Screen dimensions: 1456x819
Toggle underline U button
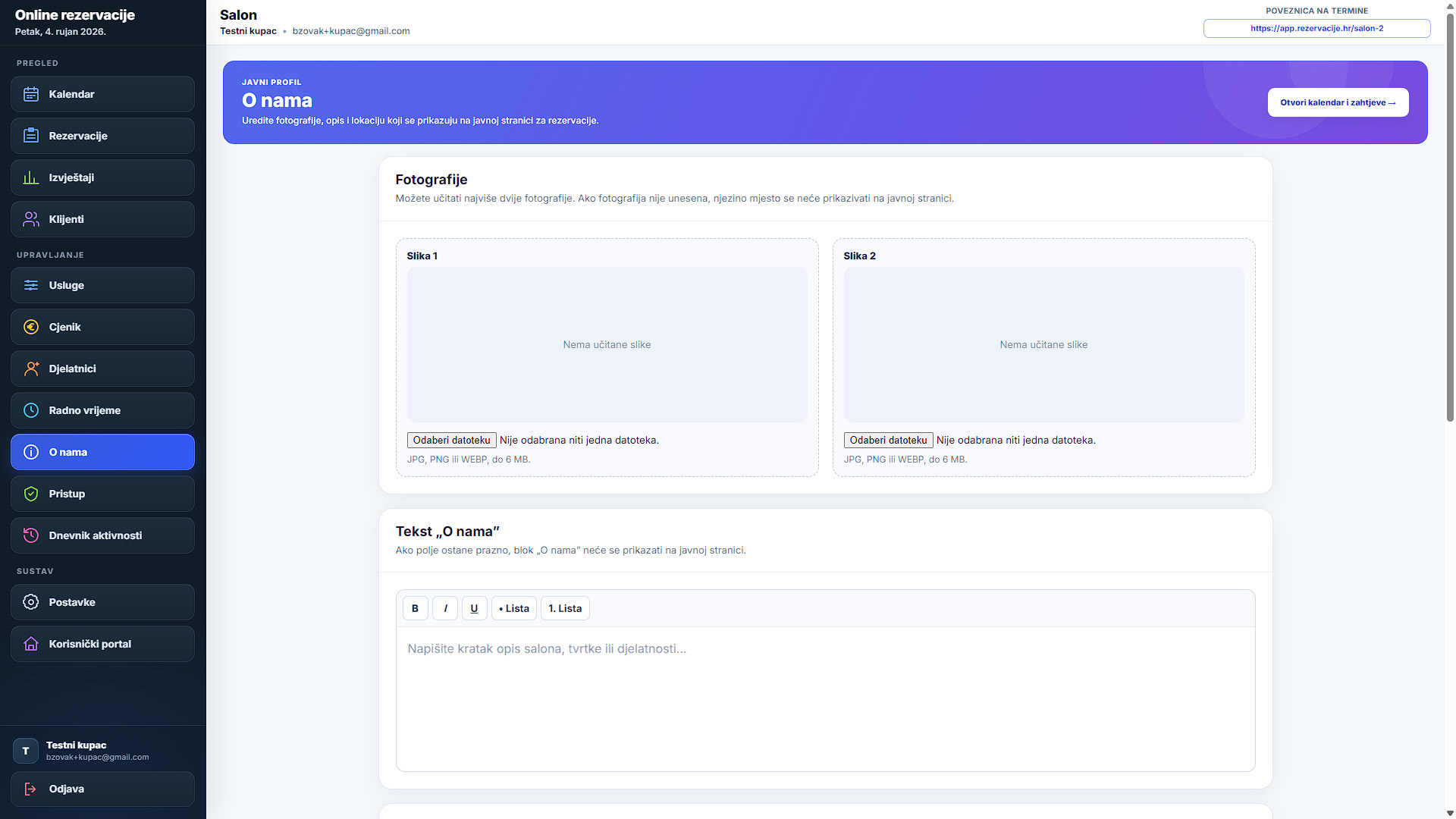coord(475,608)
